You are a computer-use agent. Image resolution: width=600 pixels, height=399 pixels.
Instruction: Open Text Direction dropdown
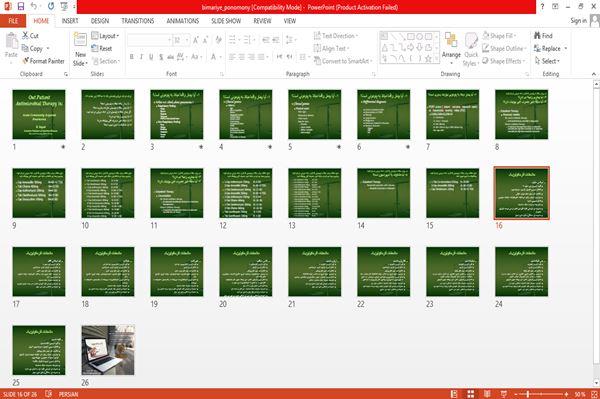coord(336,36)
